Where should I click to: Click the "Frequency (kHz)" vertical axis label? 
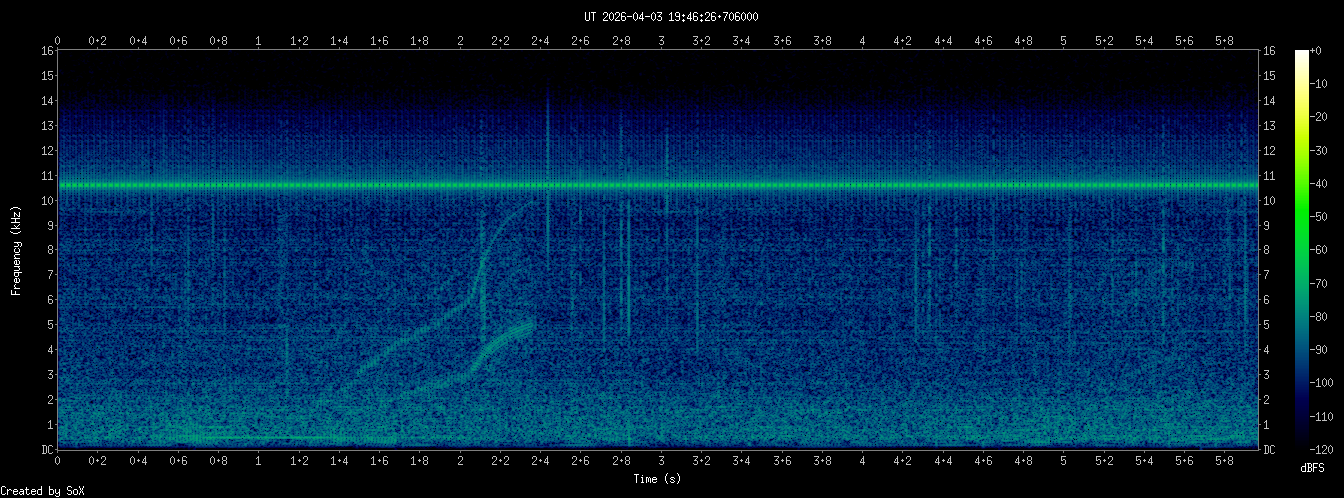(x=16, y=249)
